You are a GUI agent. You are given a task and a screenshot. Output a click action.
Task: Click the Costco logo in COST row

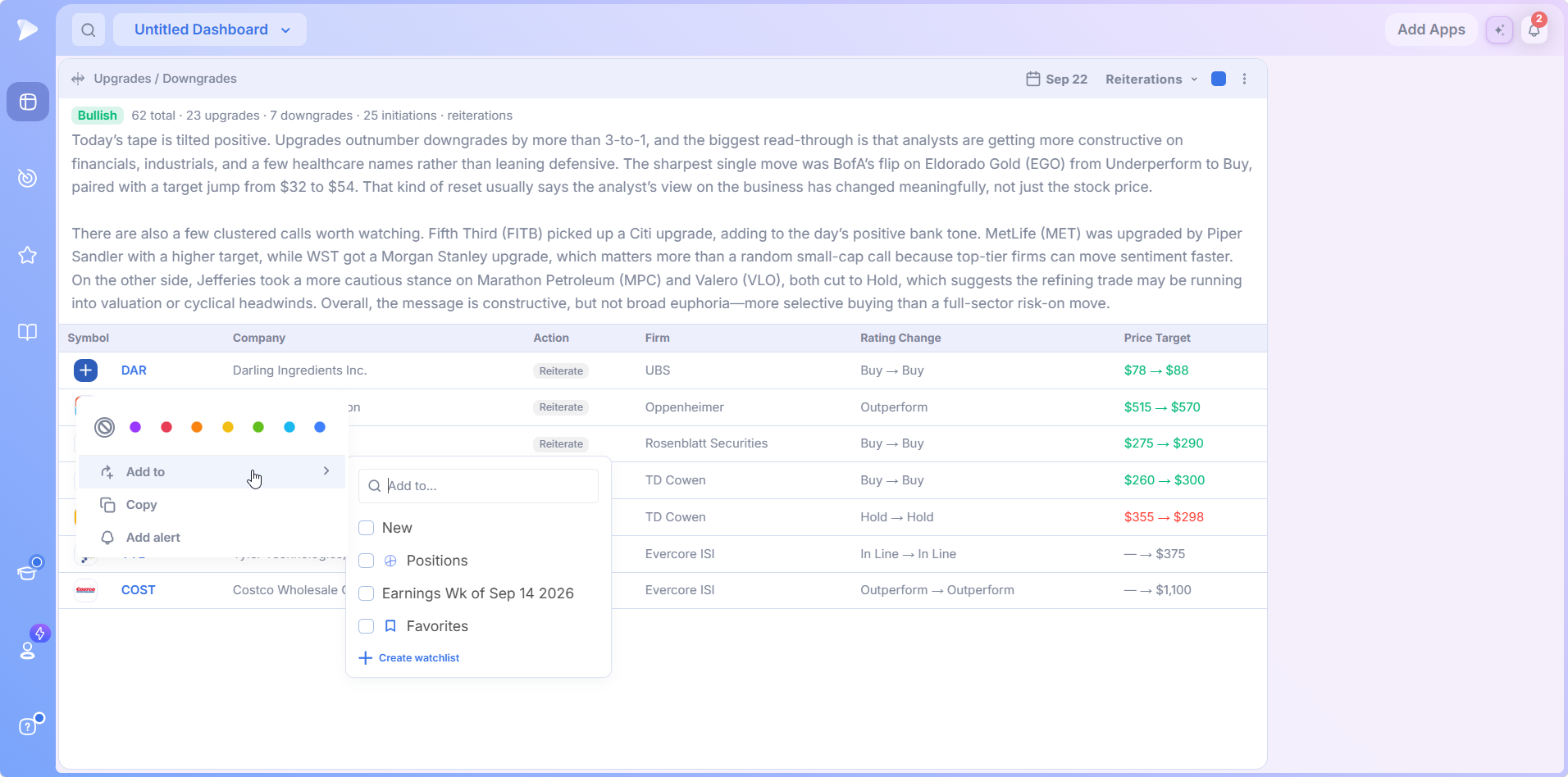pos(85,590)
